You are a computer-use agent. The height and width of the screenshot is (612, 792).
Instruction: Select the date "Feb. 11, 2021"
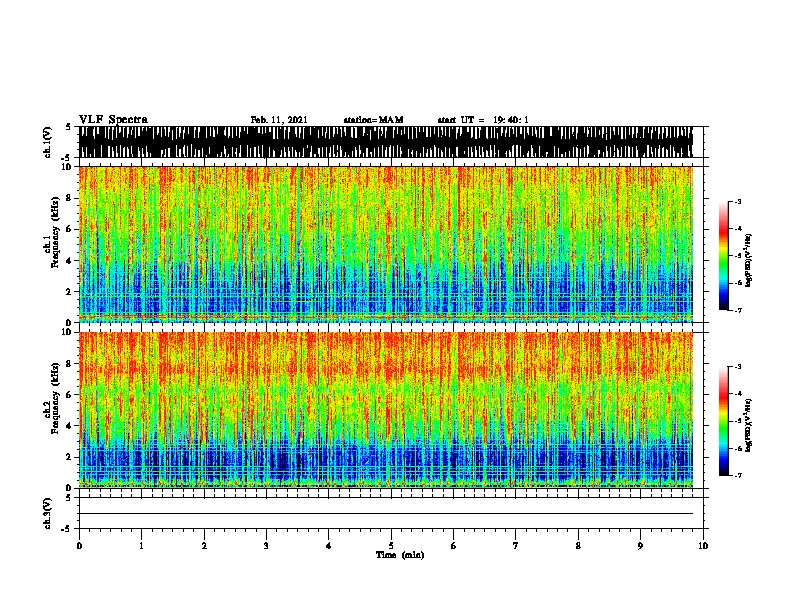(279, 120)
